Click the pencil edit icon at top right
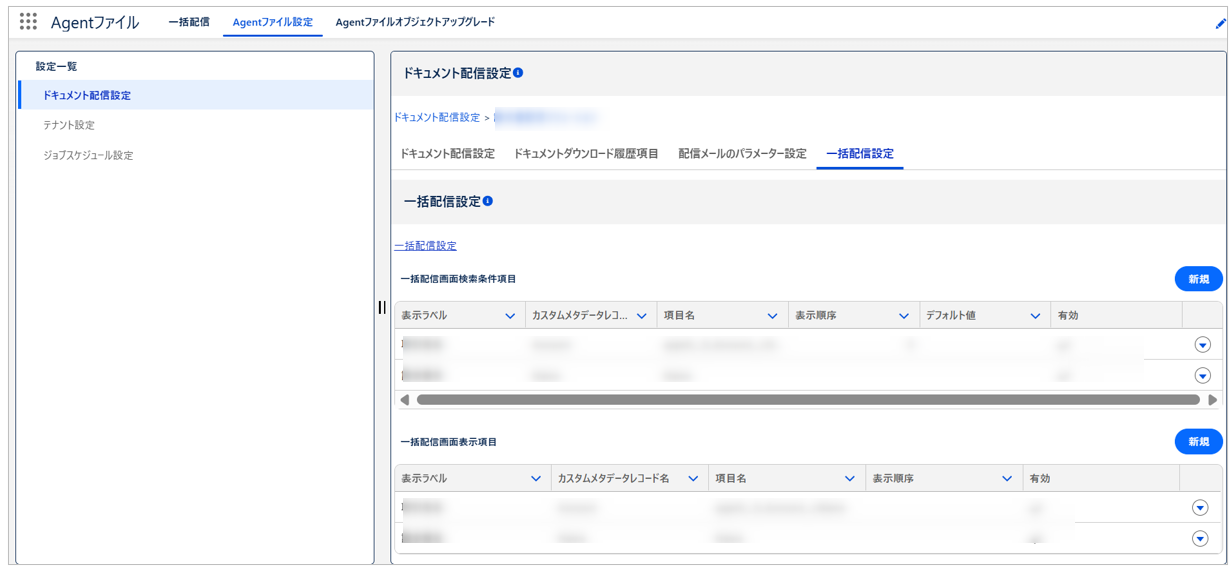This screenshot has height=567, width=1231. [x=1220, y=23]
